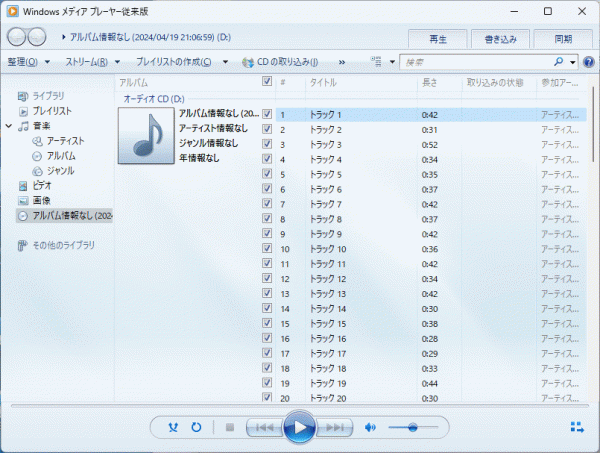
Task: Click CD の取り込み(I) button
Action: click(280, 62)
